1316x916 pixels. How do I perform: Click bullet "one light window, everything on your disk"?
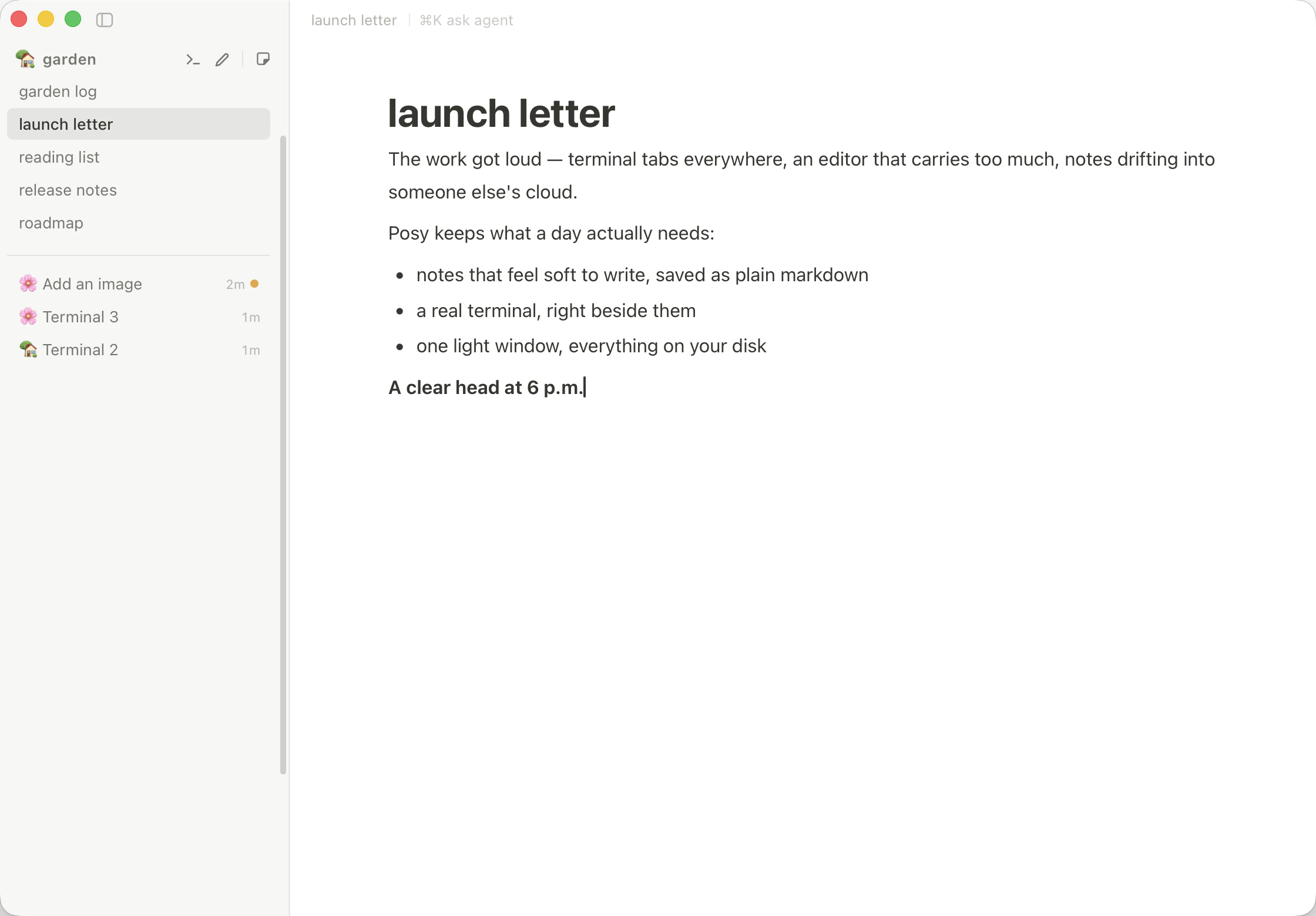pyautogui.click(x=591, y=346)
